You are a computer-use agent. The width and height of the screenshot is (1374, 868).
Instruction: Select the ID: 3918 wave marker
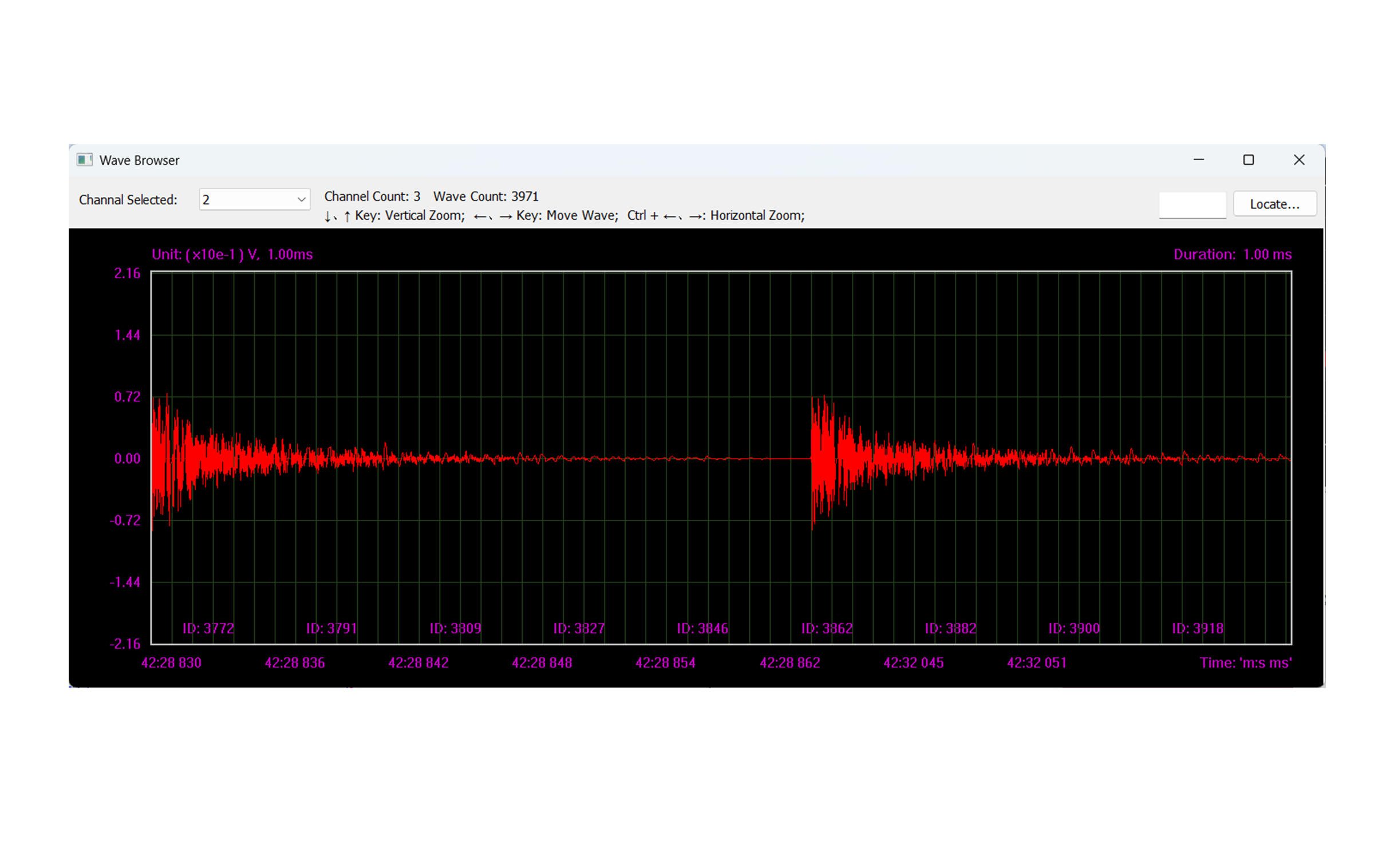[x=1197, y=628]
